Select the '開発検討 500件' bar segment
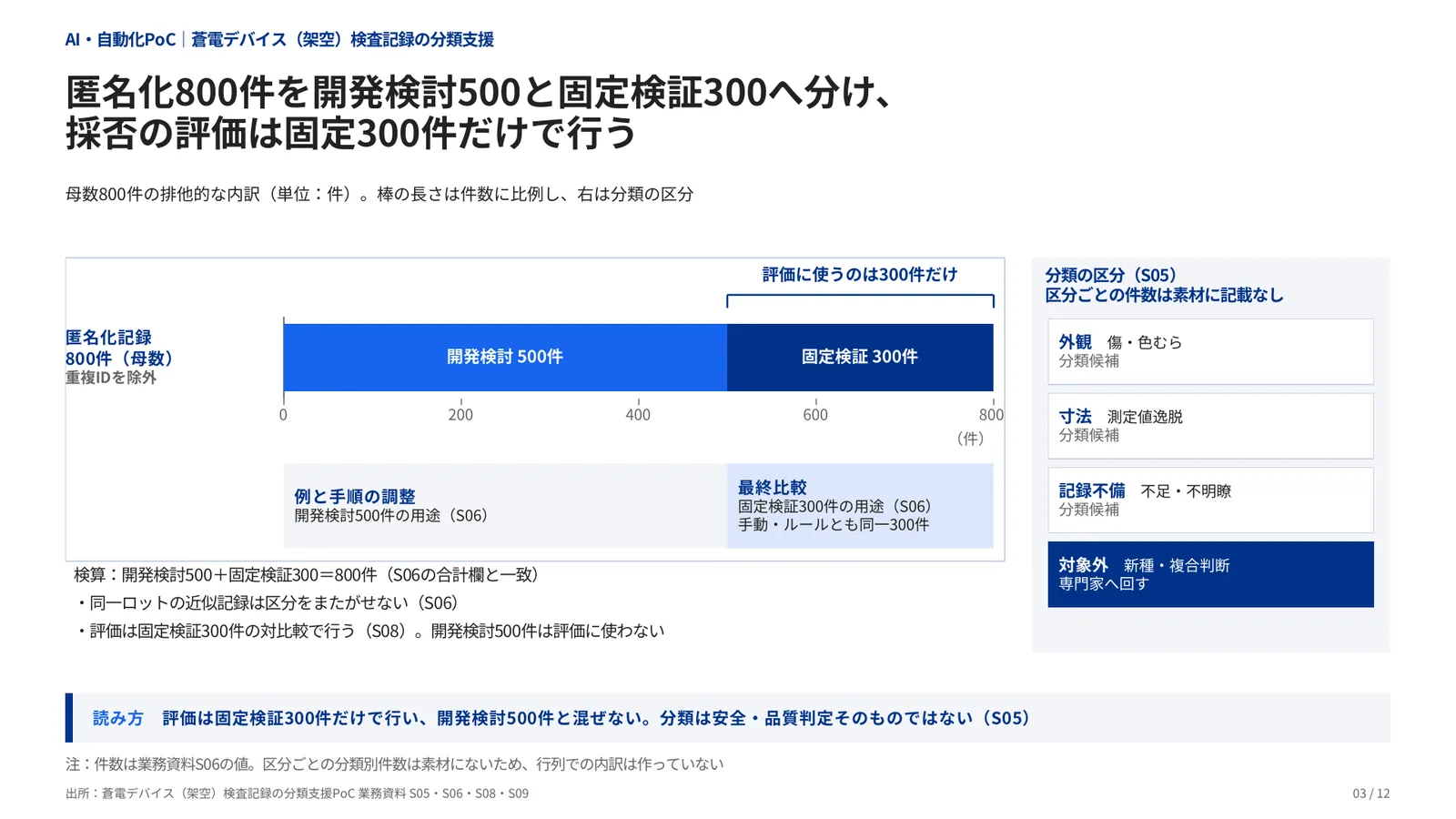The image size is (1456, 819). pos(505,357)
